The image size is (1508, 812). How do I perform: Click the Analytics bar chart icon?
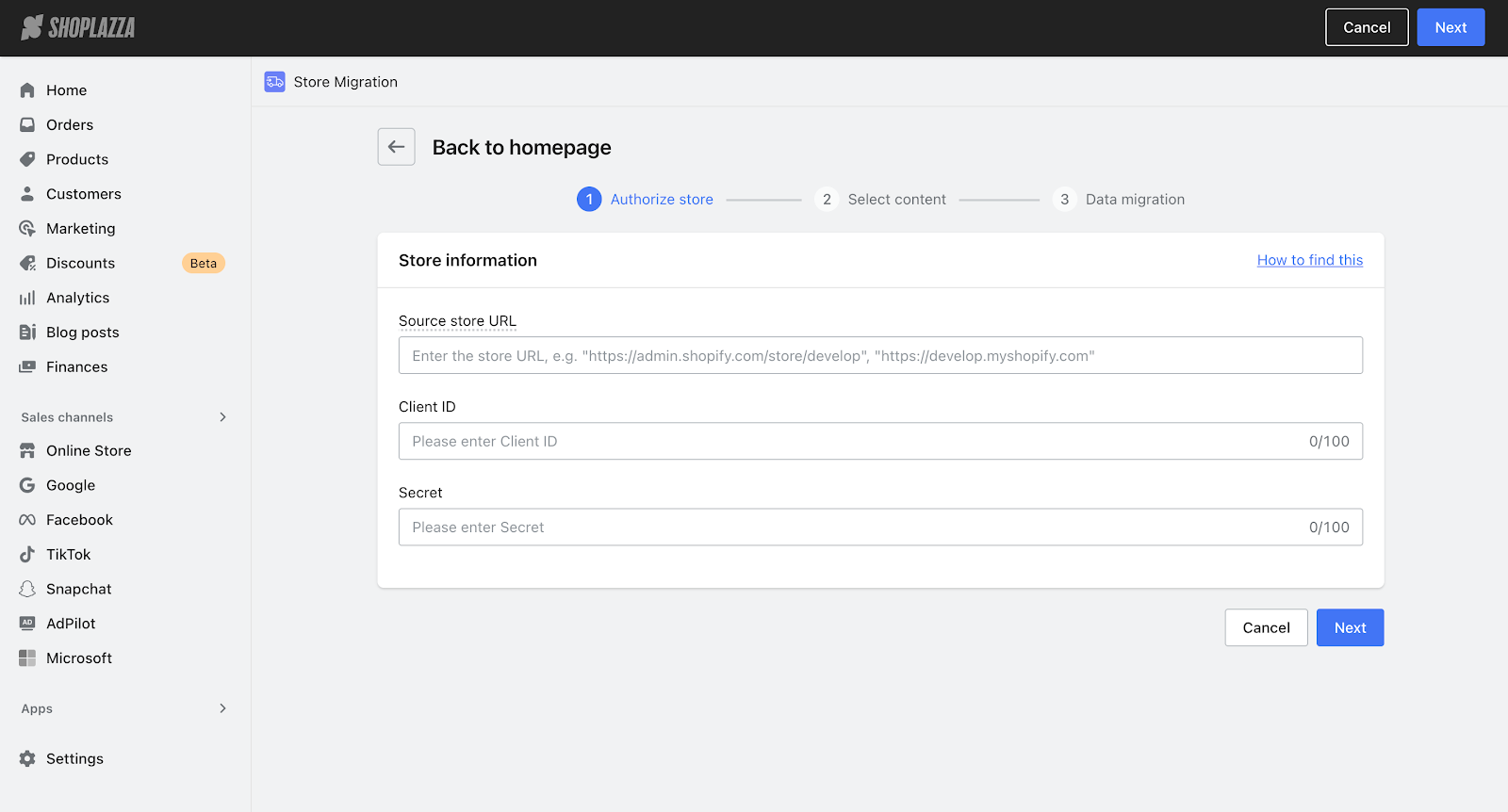(27, 298)
